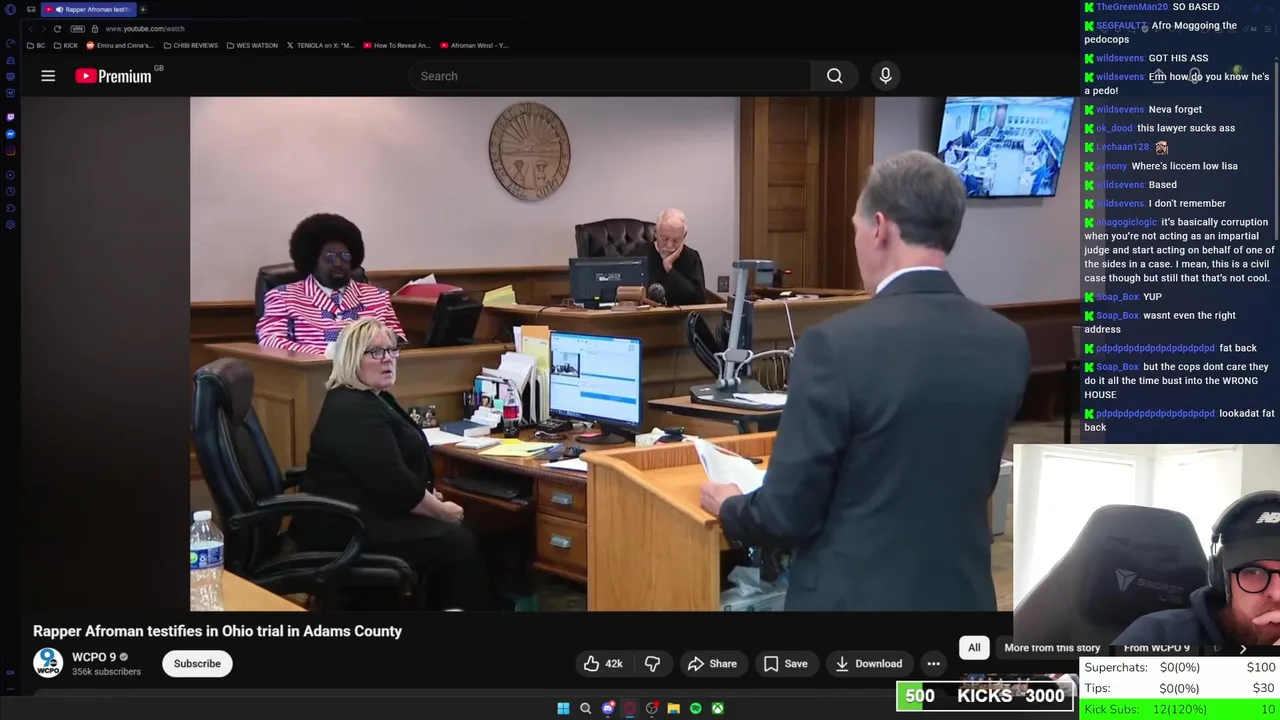Click the green Kick Subs progress bar
The height and width of the screenshot is (720, 1280).
[1180, 709]
